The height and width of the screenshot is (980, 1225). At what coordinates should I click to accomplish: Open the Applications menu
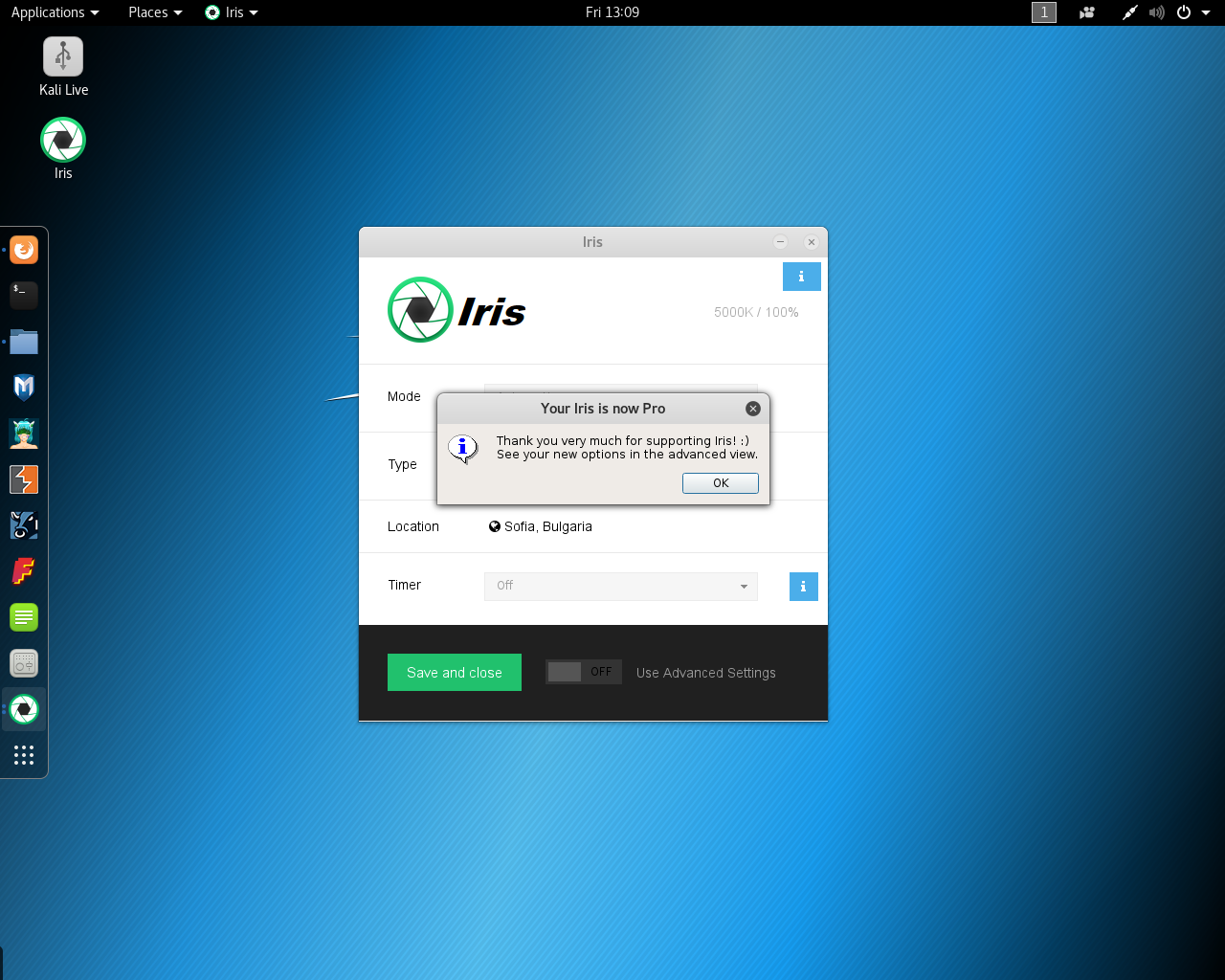55,12
